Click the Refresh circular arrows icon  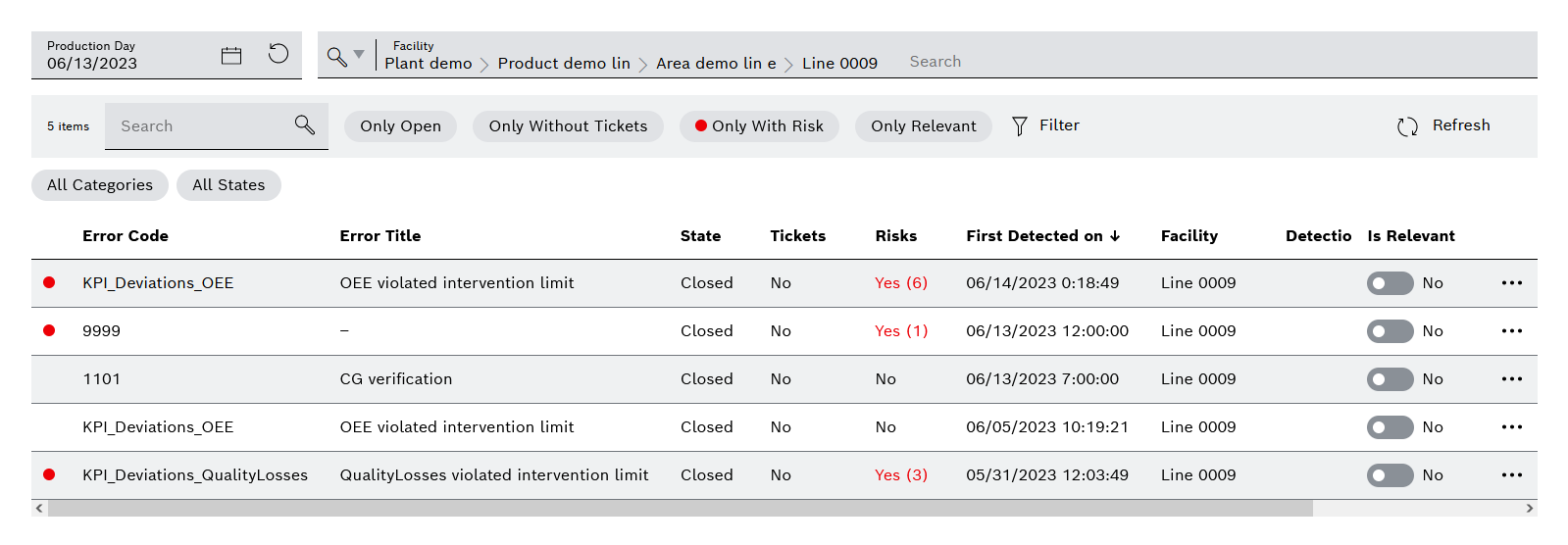[1407, 126]
